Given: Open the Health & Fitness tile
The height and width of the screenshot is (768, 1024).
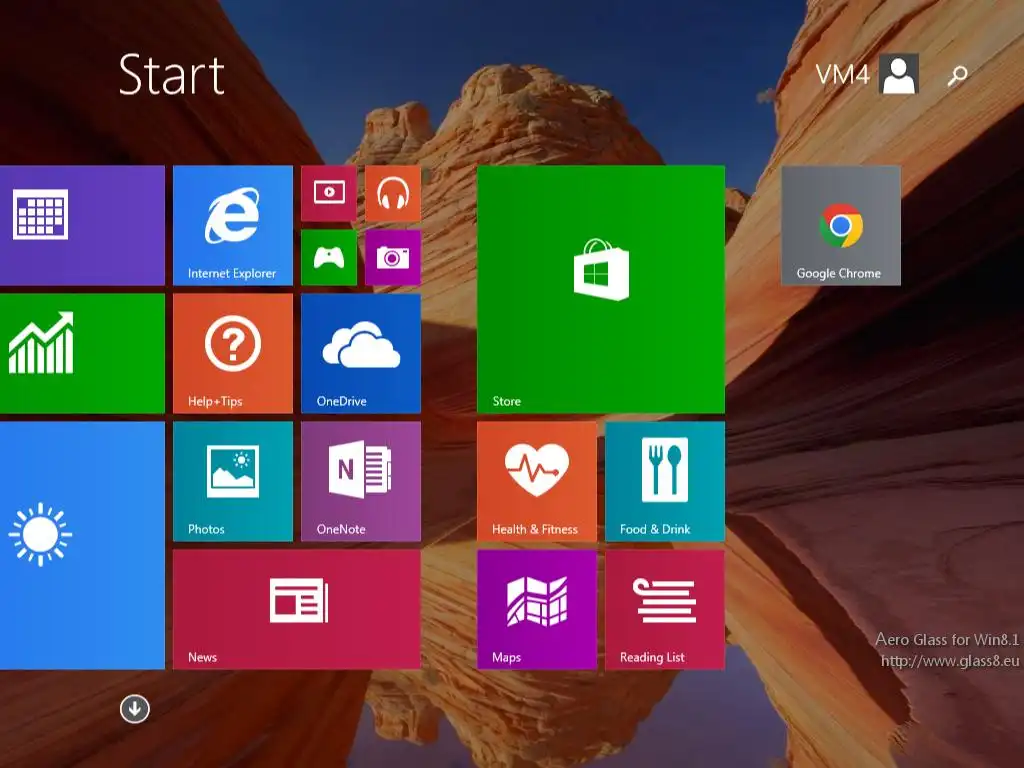Looking at the screenshot, I should pos(537,481).
